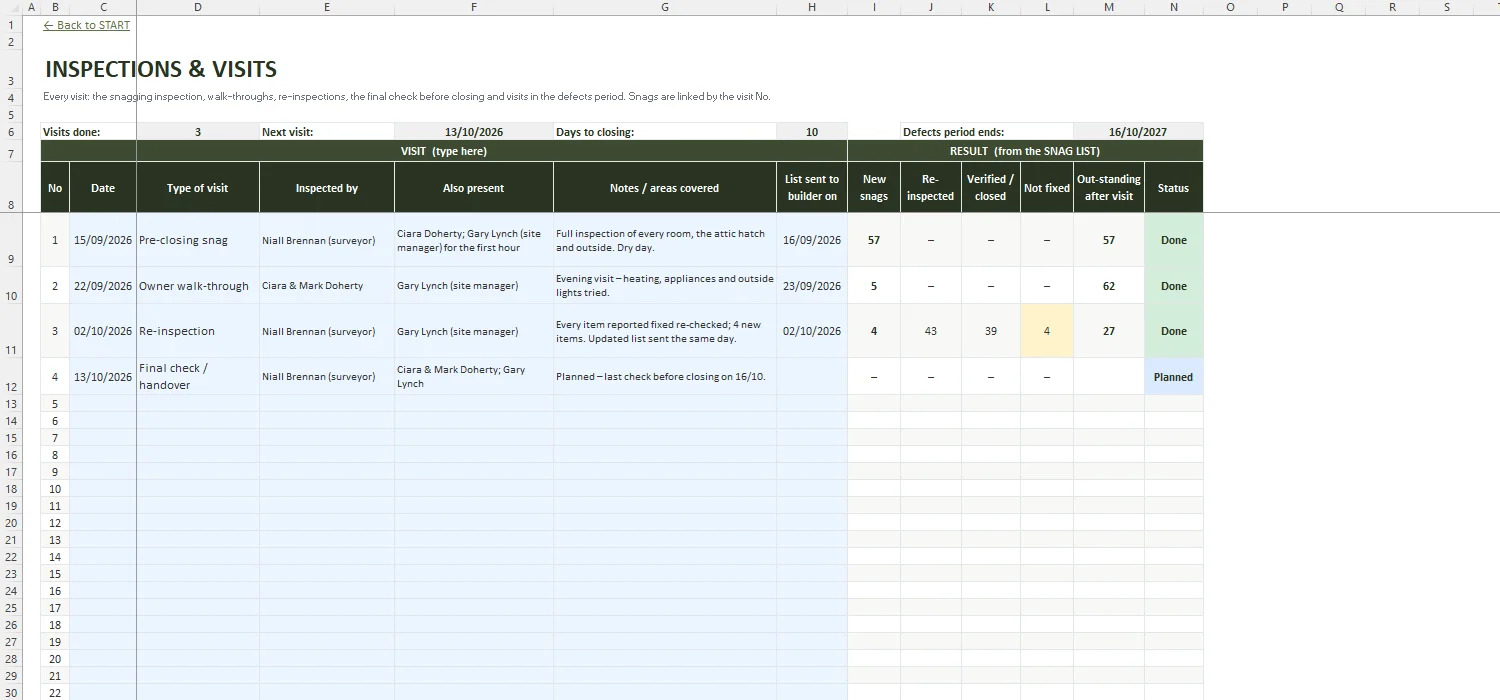Screen dimensions: 1500x700
Task: Click the Out-standing after visit header
Action: tap(1109, 187)
